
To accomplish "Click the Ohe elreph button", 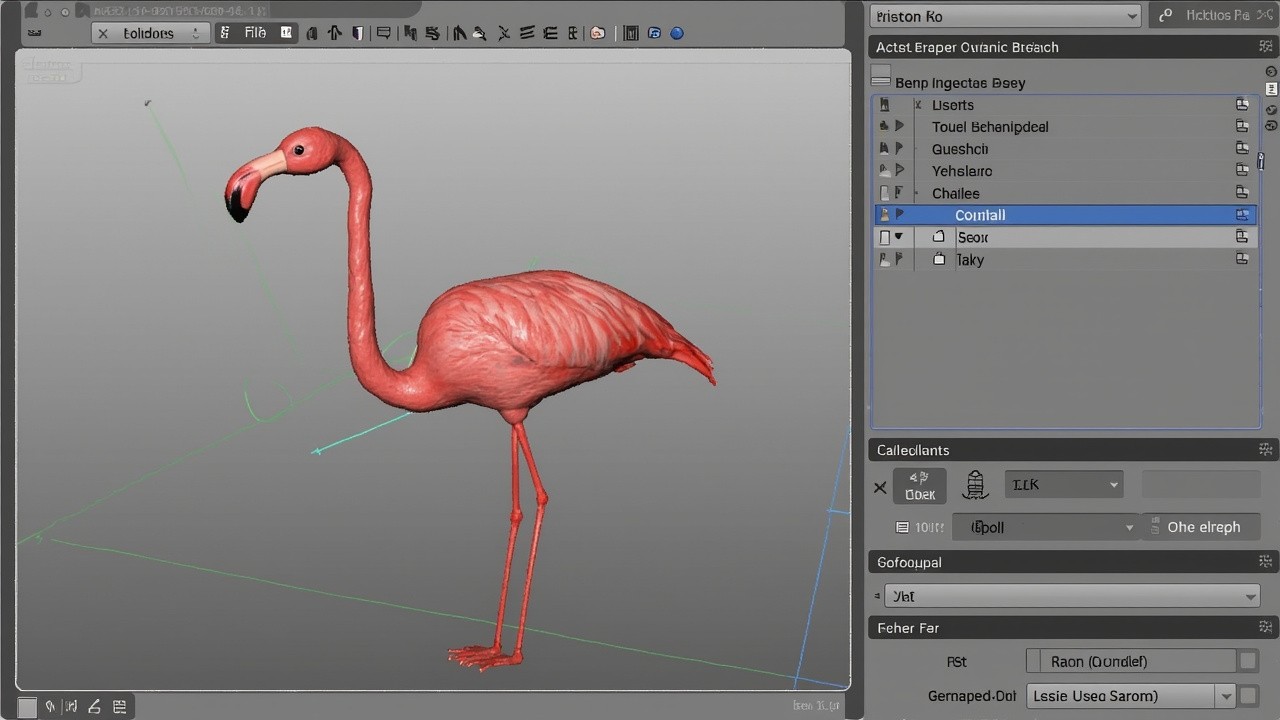I will pos(1203,527).
